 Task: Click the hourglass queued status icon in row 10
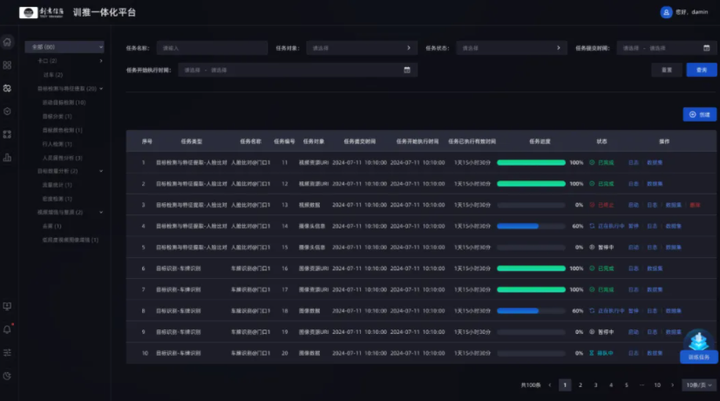point(592,353)
